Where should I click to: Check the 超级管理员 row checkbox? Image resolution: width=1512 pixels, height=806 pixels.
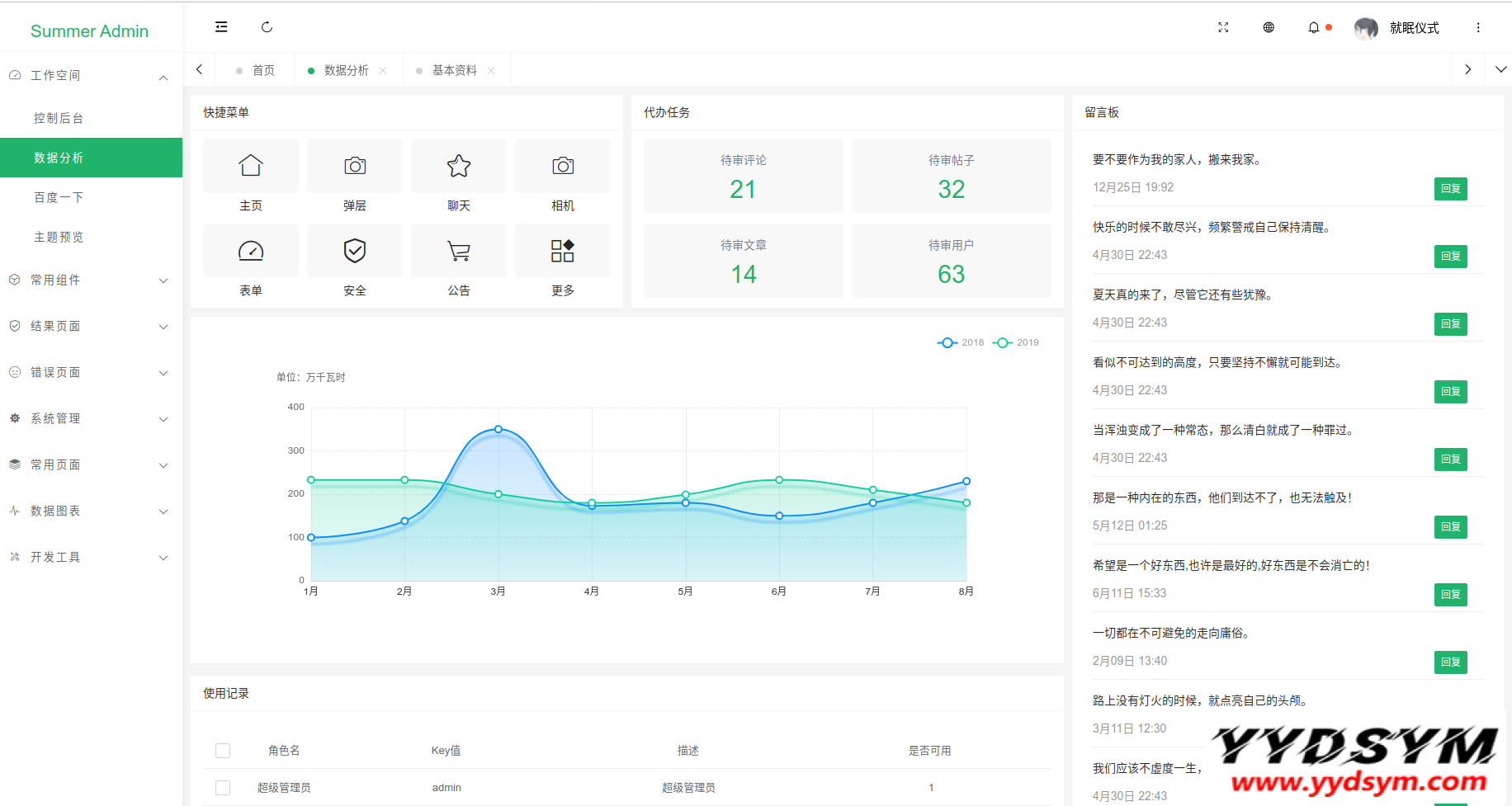click(223, 788)
